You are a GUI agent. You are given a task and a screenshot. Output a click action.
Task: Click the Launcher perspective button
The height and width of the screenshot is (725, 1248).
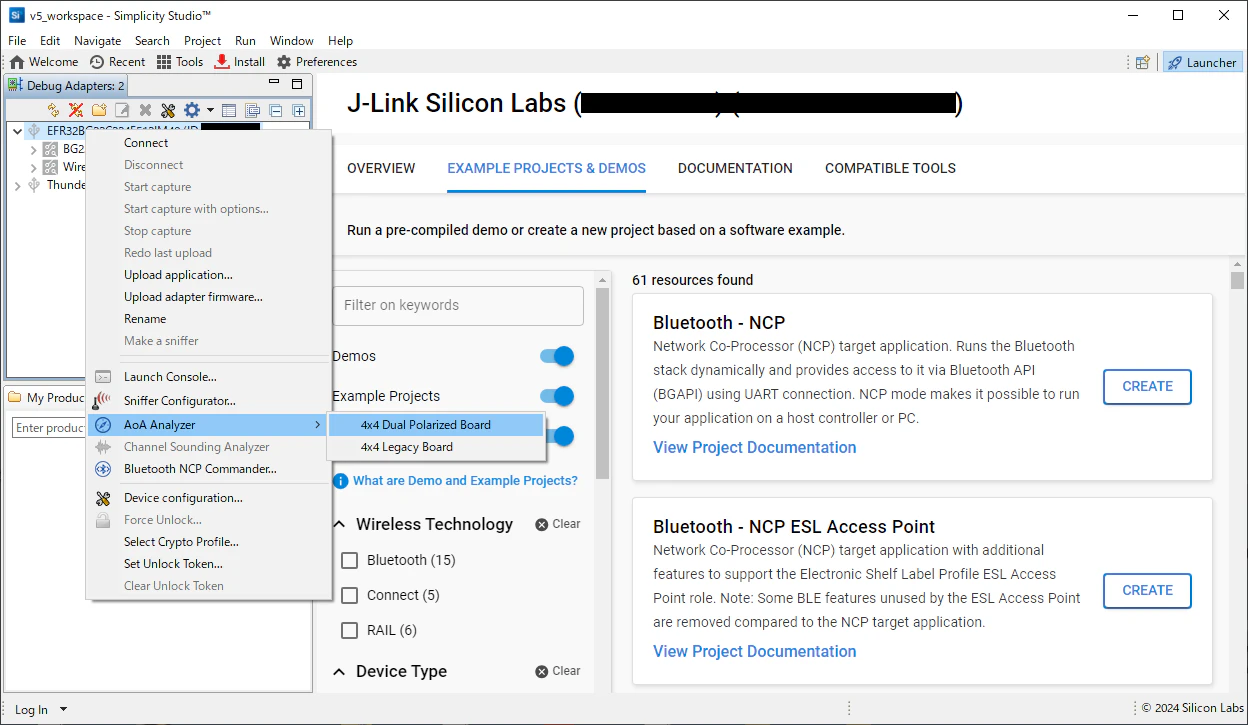pyautogui.click(x=1202, y=62)
